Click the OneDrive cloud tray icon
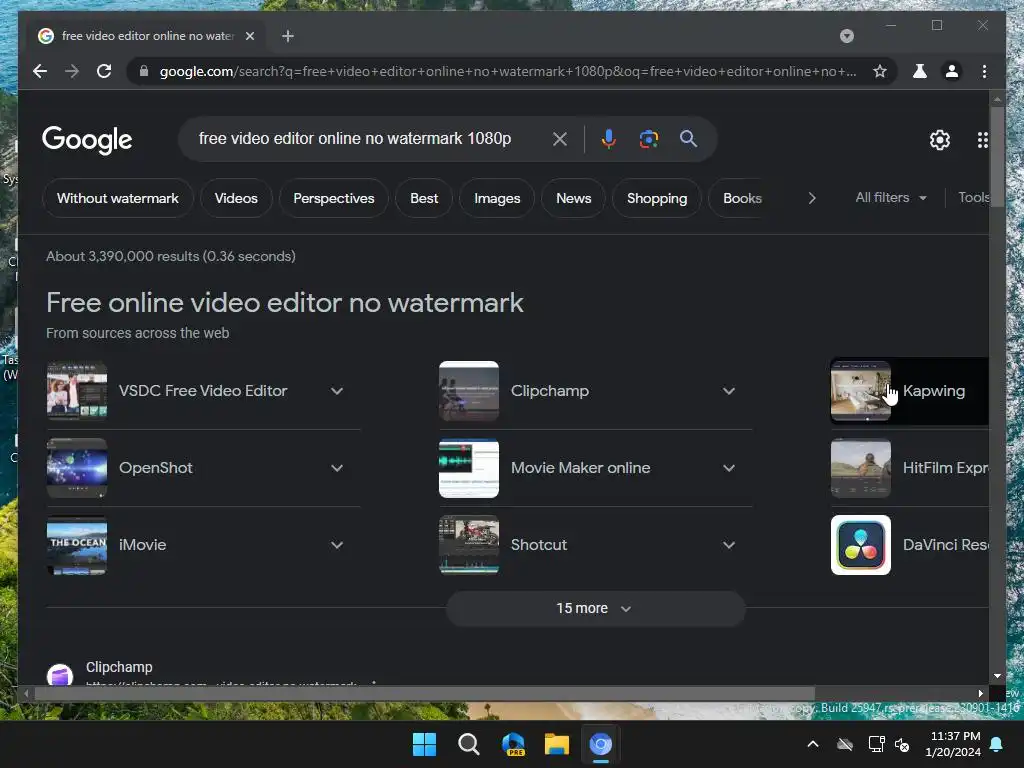The width and height of the screenshot is (1024, 768). click(845, 744)
